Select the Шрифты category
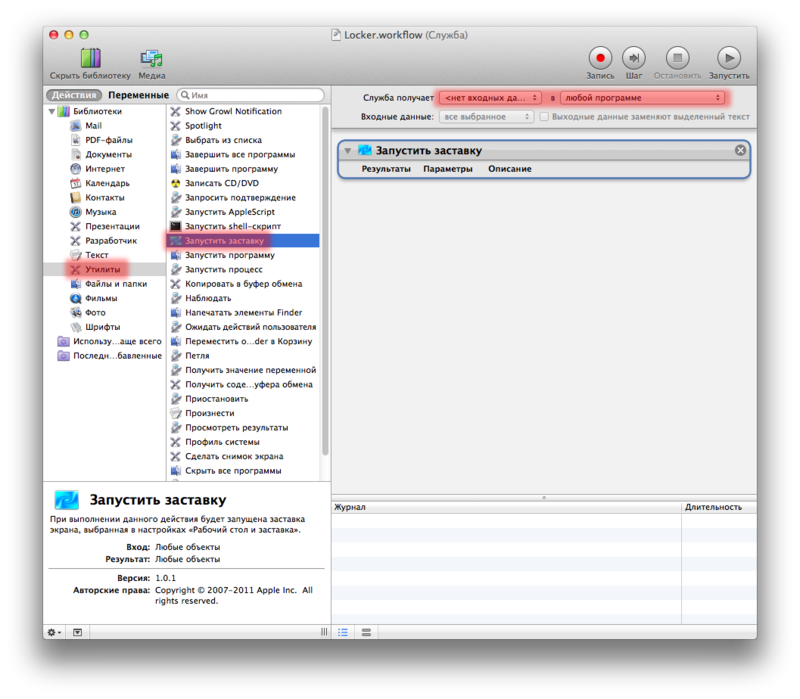 (x=103, y=327)
